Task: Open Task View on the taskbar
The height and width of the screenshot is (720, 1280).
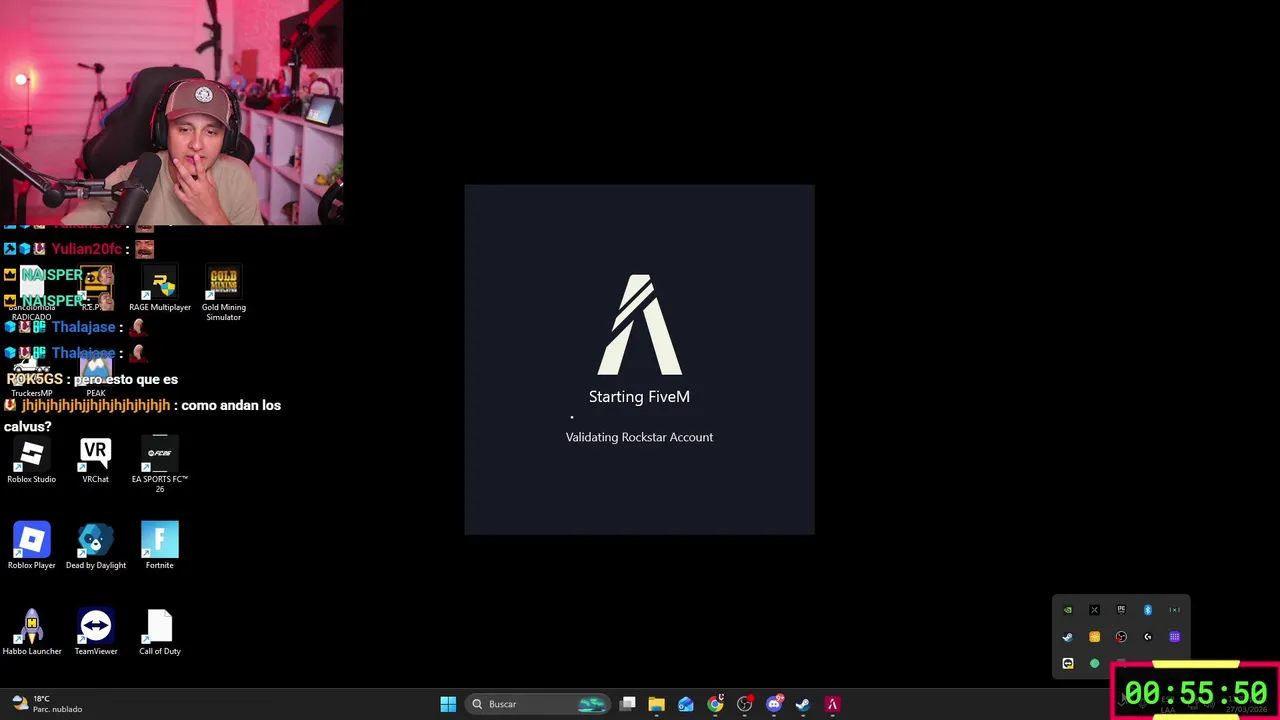Action: (627, 704)
